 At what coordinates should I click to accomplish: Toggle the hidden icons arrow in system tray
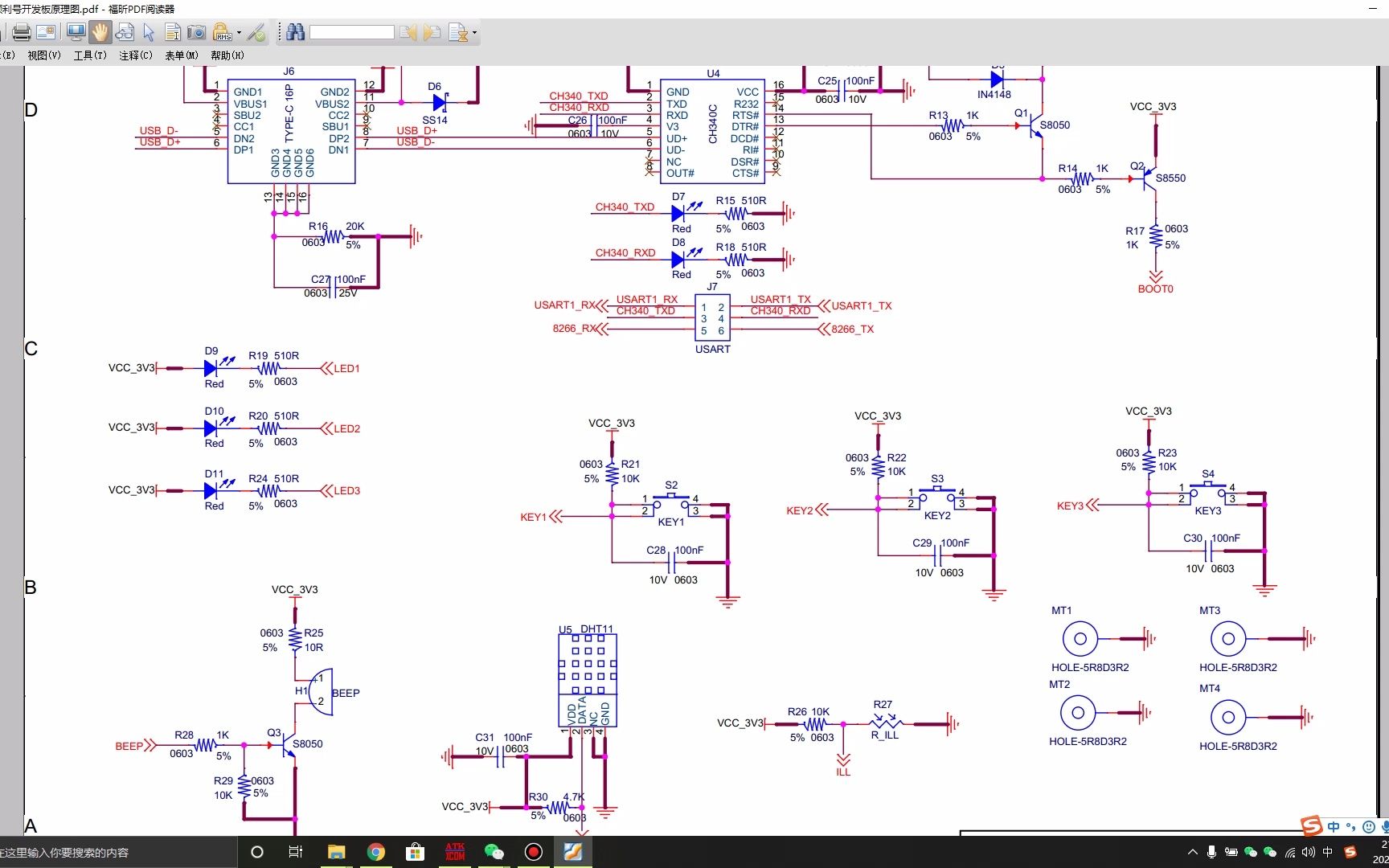(1193, 852)
